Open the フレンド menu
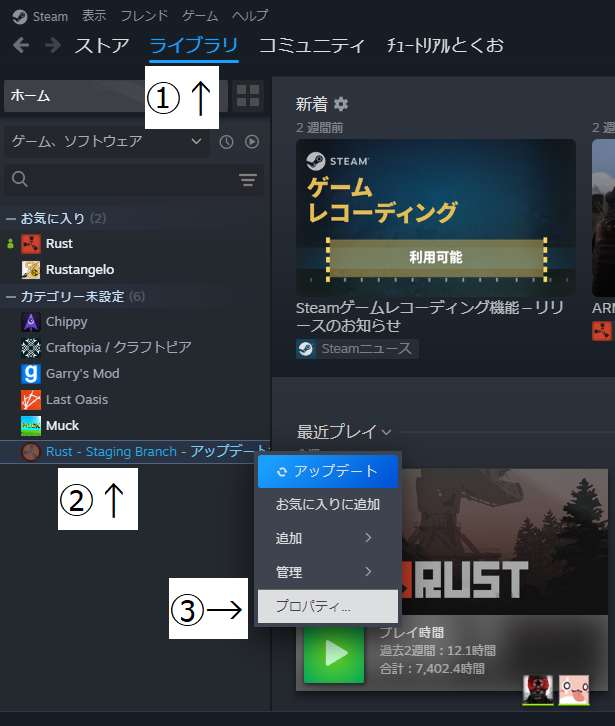This screenshot has width=615, height=726. 144,16
